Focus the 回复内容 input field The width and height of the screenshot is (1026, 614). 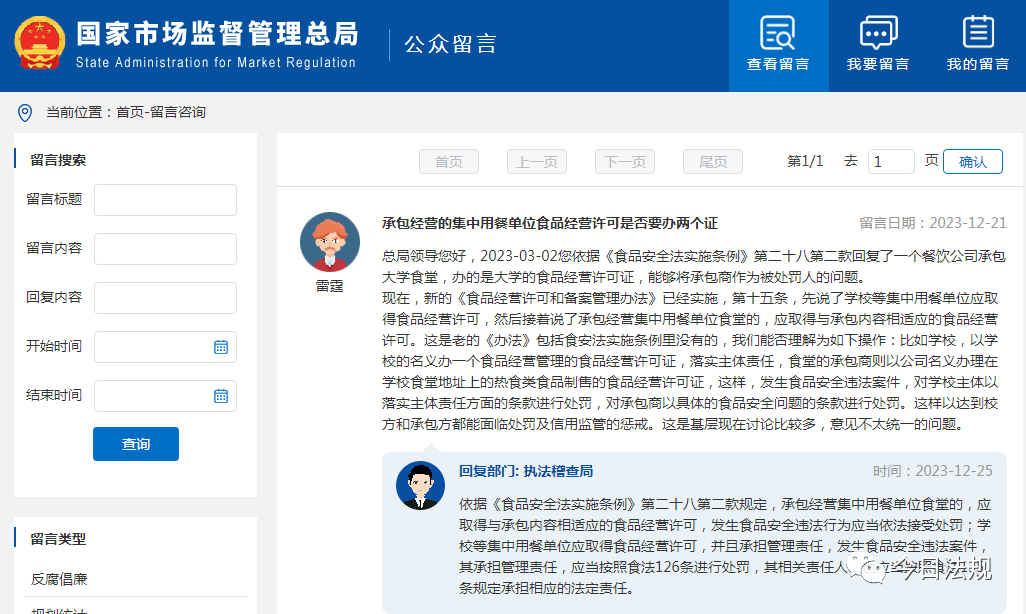[x=166, y=298]
